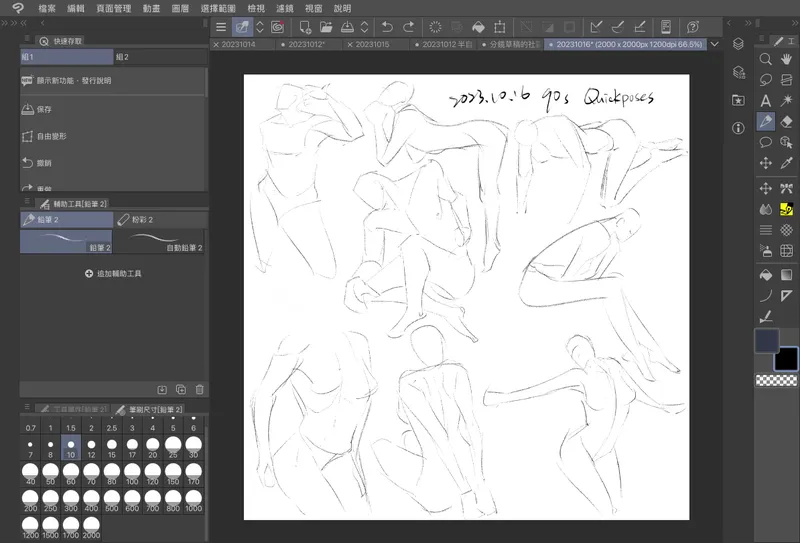Image resolution: width=800 pixels, height=543 pixels.
Task: Click 追加輔助工具 button
Action: (x=113, y=272)
